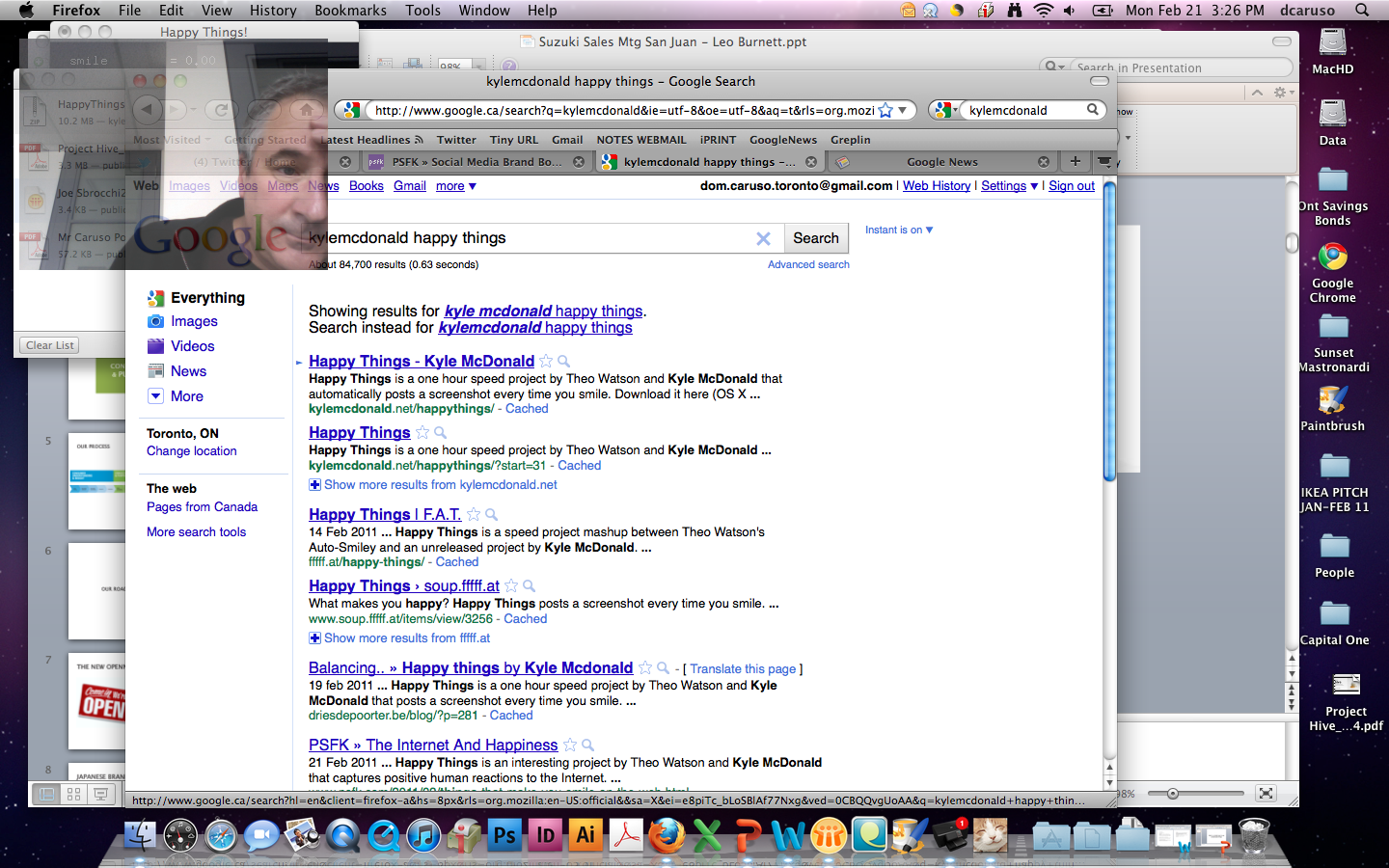
Task: Open a new tab with the plus button
Action: click(x=1075, y=161)
